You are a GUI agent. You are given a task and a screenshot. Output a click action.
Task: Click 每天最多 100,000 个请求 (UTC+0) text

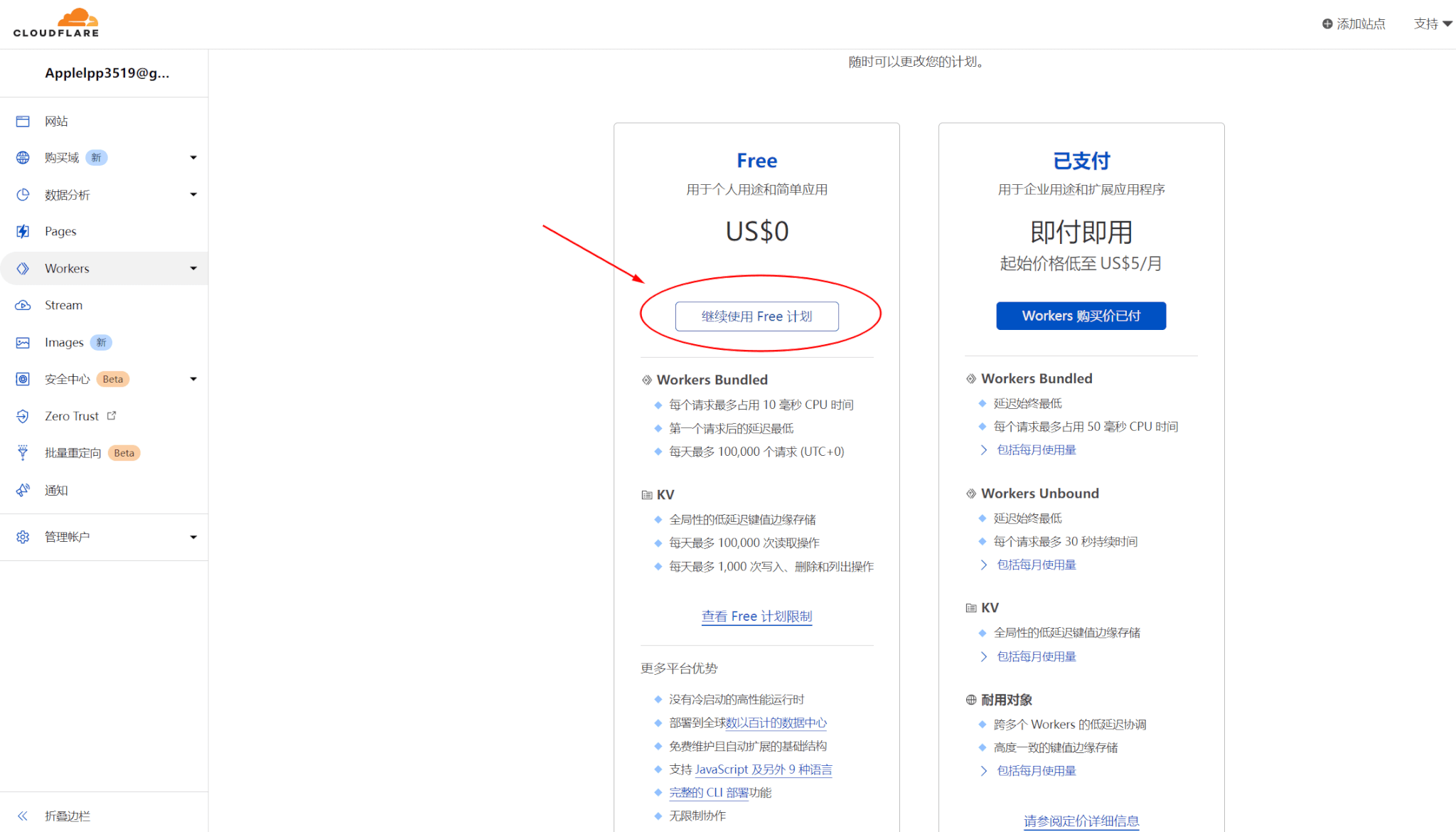click(x=756, y=452)
